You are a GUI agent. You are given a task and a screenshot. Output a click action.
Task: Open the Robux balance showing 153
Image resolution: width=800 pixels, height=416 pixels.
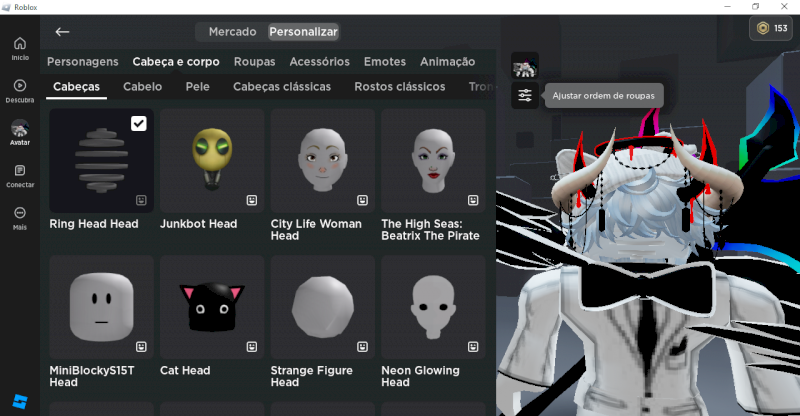772,29
